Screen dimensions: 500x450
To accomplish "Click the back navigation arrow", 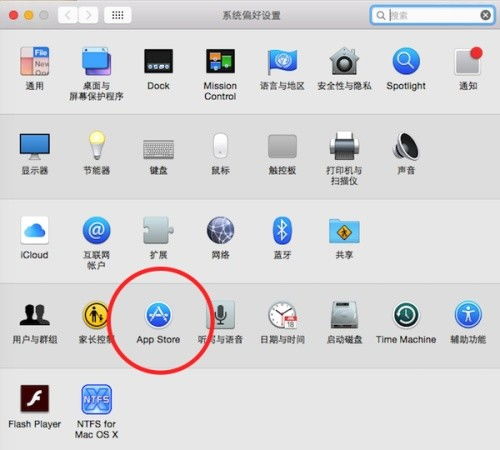I will pyautogui.click(x=68, y=15).
